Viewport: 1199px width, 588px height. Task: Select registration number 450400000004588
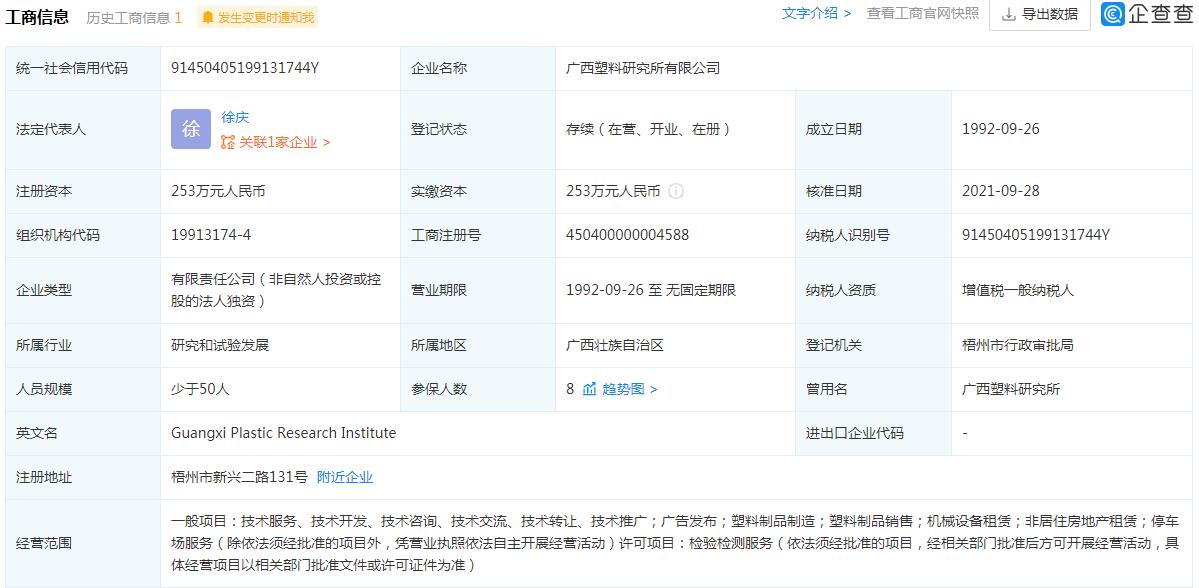627,236
